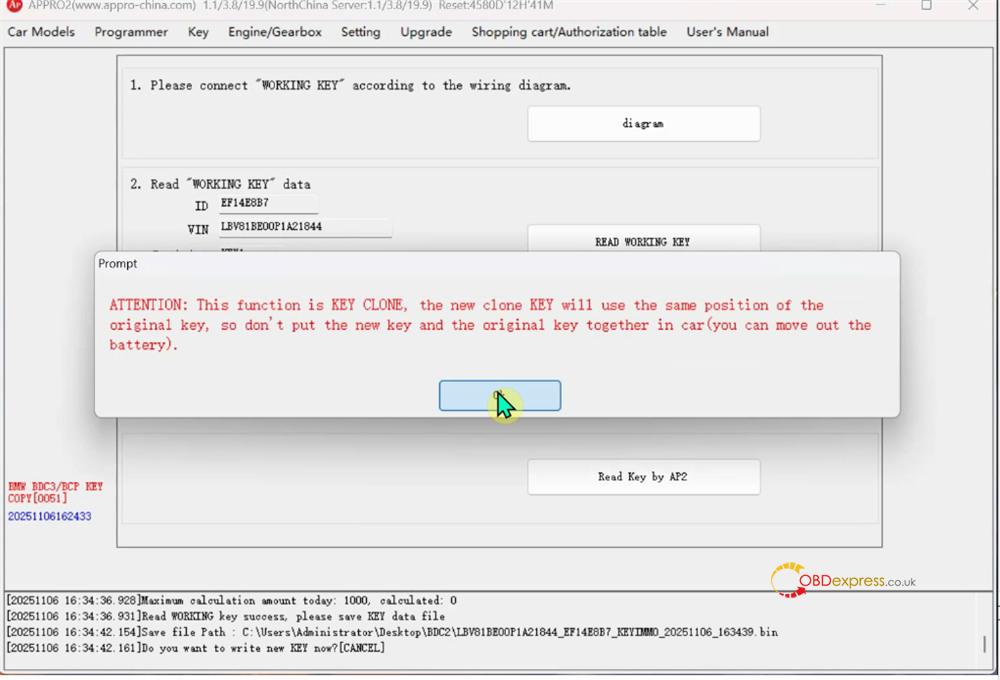Minimize the APPRO2 window

(x=880, y=5)
